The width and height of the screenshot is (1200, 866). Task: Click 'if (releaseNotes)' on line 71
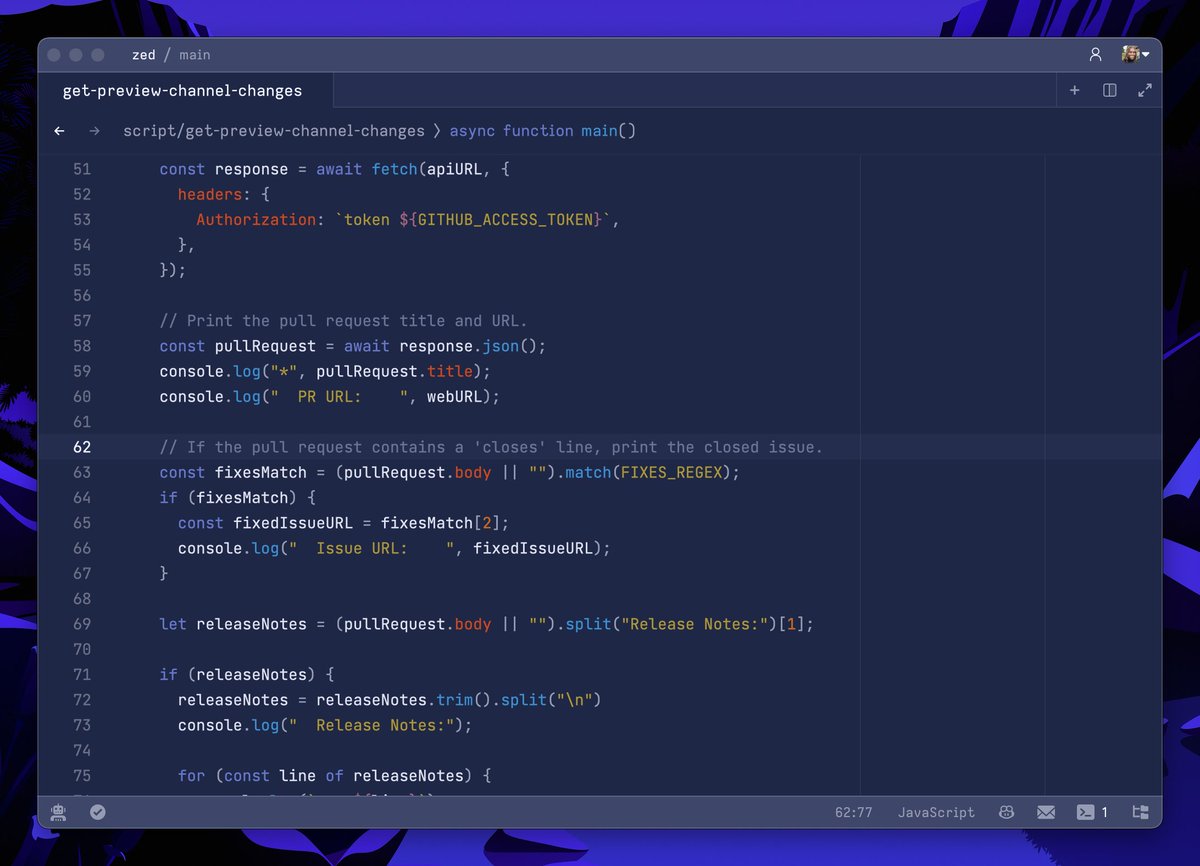click(247, 674)
